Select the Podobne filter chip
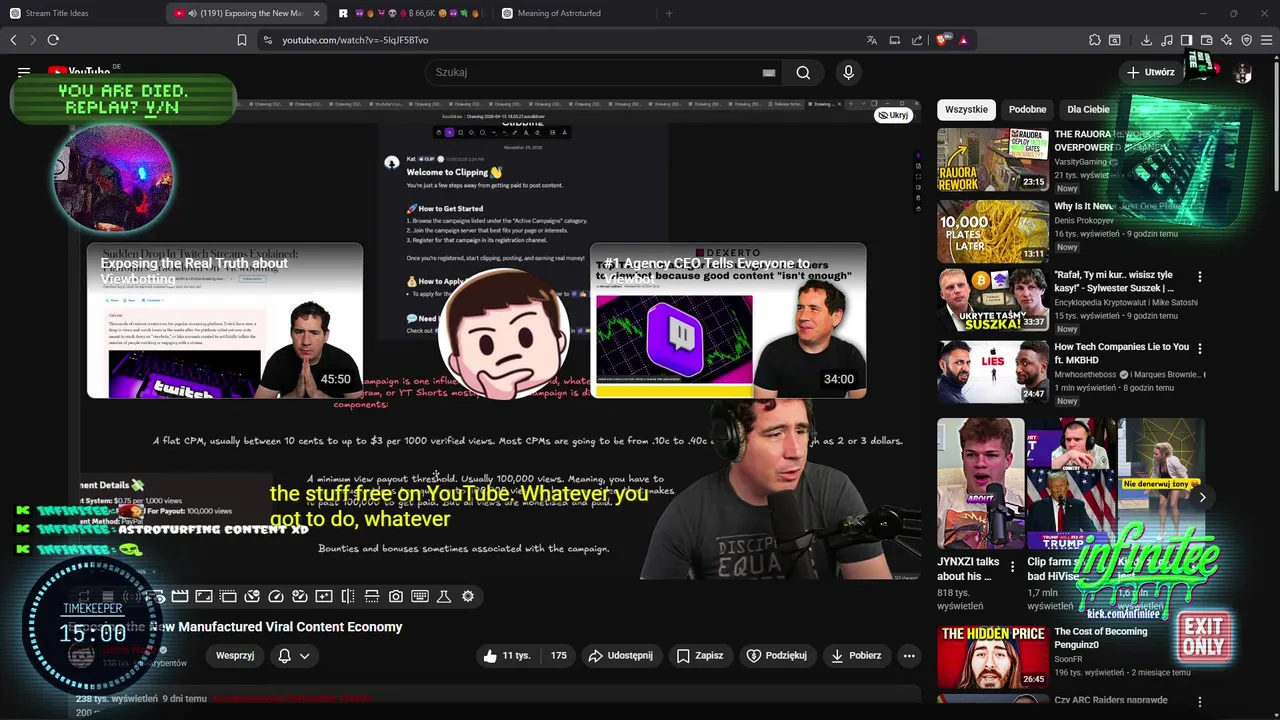This screenshot has height=720, width=1280. point(1027,109)
